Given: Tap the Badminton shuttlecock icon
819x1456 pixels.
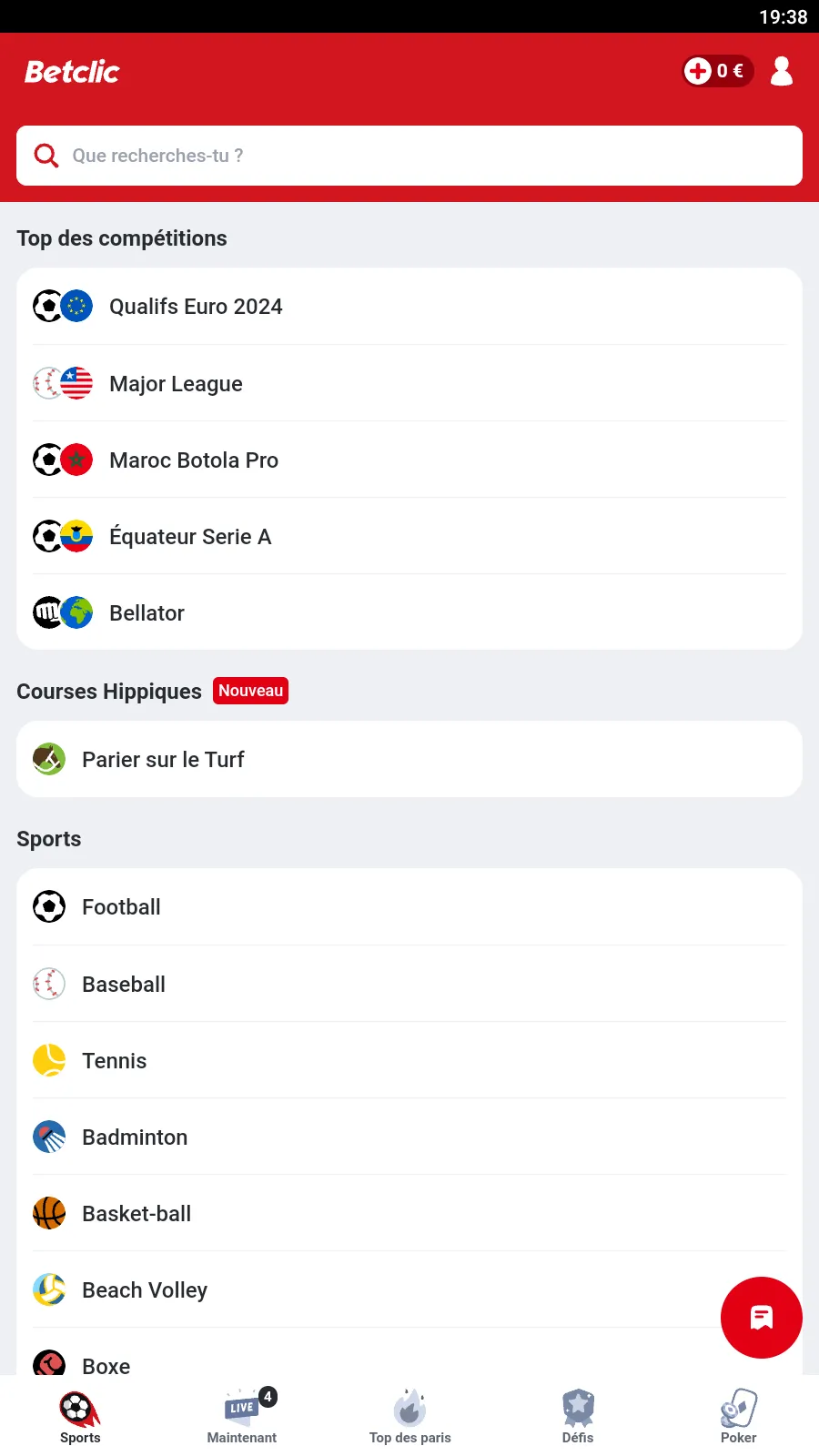Looking at the screenshot, I should coord(49,1137).
